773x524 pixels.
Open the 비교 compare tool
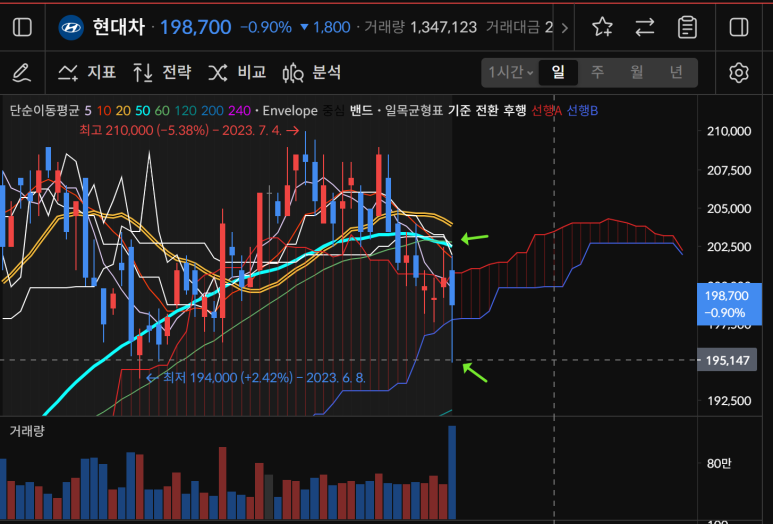tap(237, 72)
